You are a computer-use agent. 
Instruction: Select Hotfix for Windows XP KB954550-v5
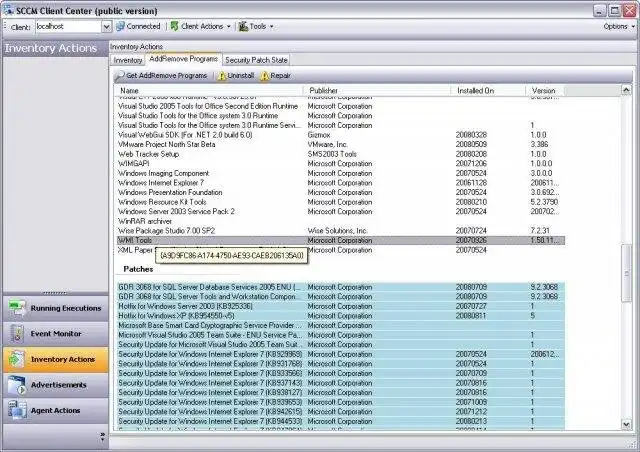pos(341,316)
